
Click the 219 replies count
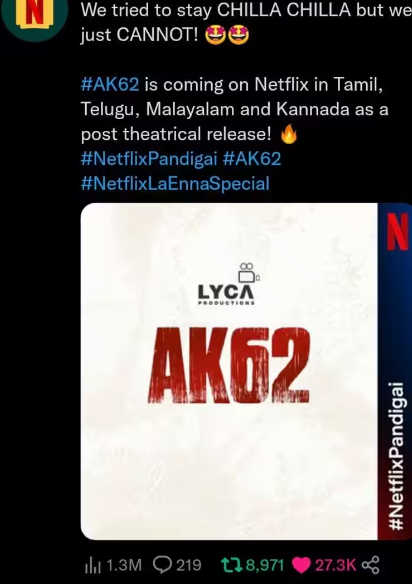188,565
